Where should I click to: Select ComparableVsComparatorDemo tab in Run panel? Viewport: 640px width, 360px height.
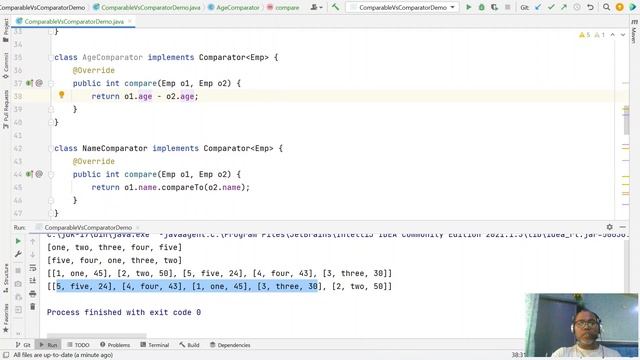tap(88, 227)
